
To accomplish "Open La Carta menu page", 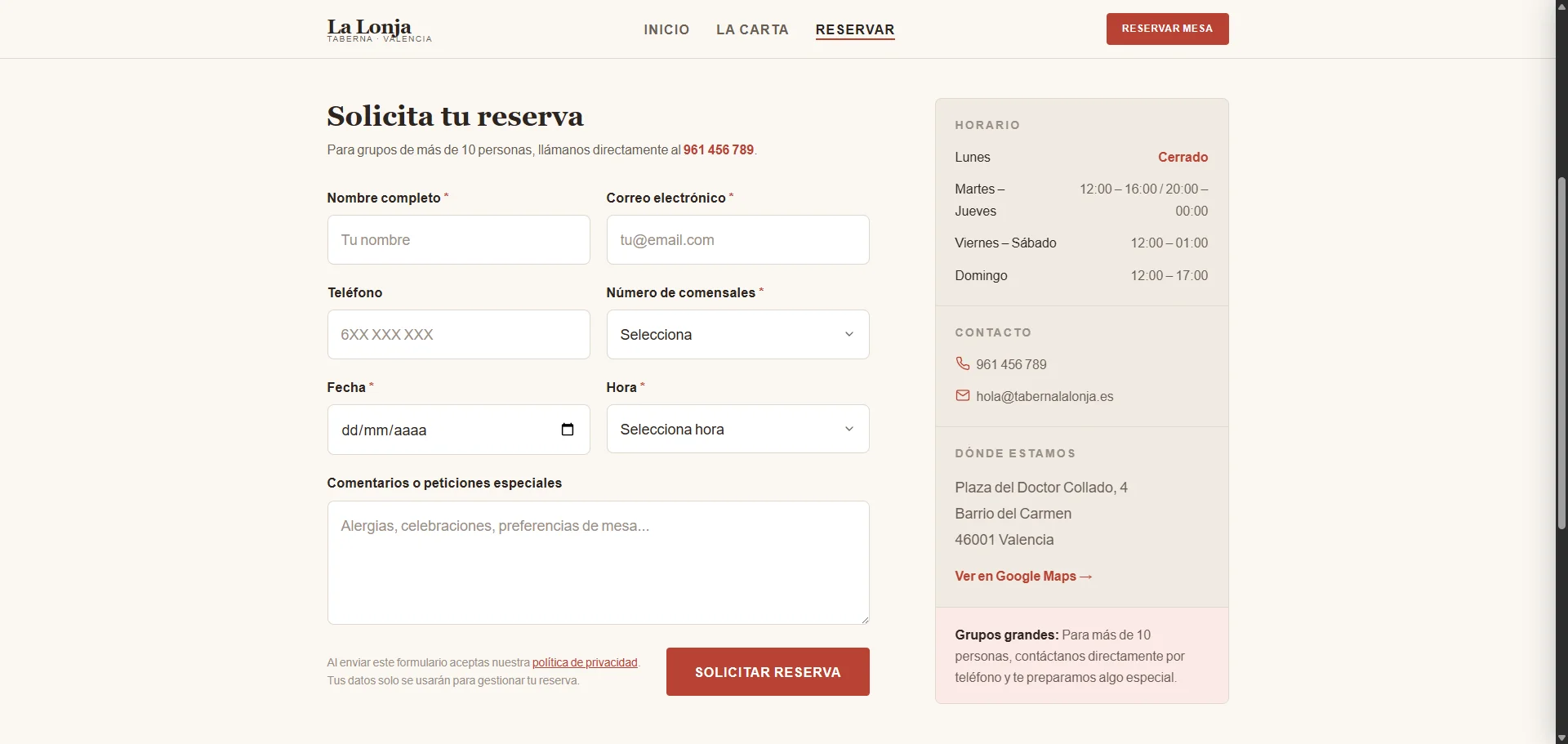I will [752, 29].
